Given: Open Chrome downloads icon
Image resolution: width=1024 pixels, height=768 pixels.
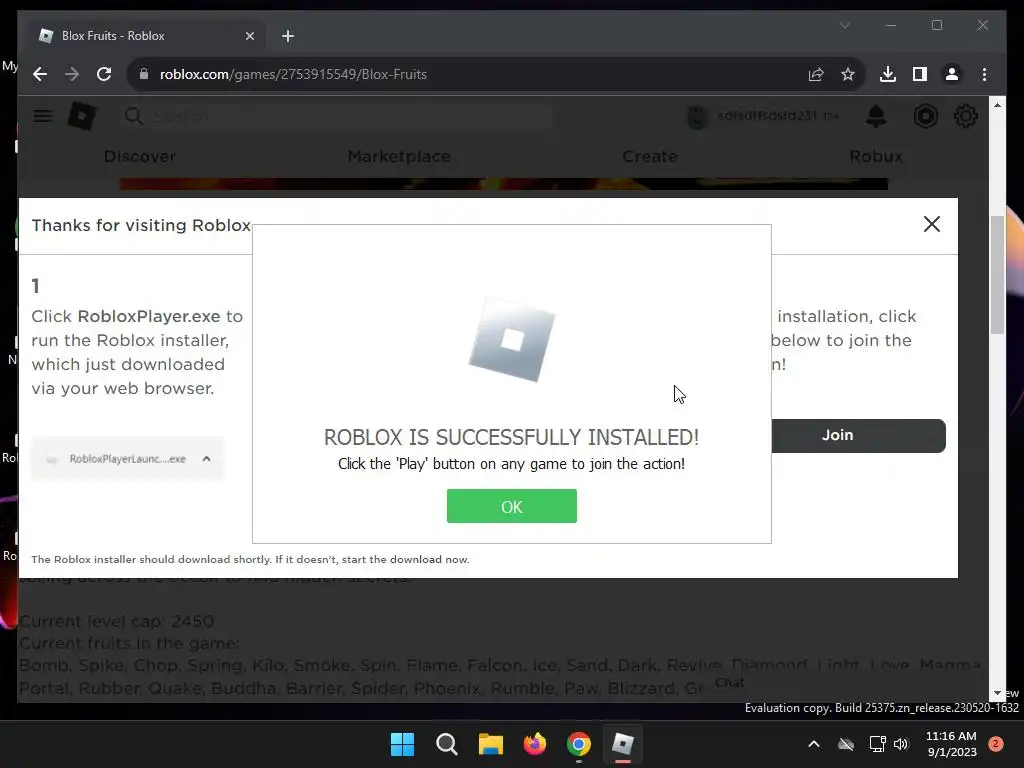Looking at the screenshot, I should coord(888,74).
